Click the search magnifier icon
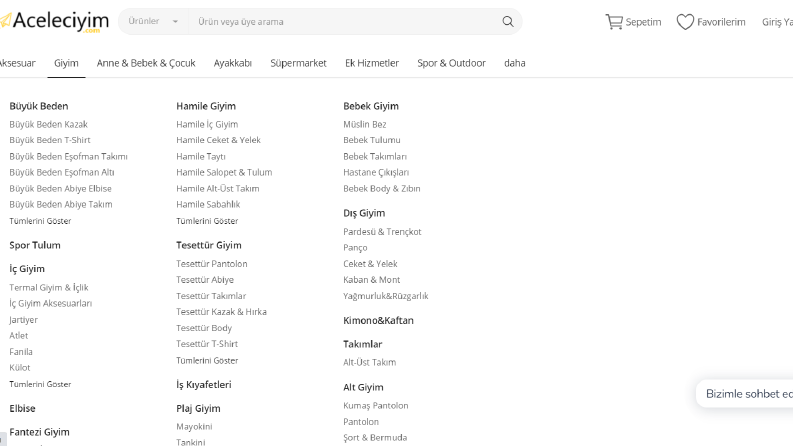The image size is (793, 446). 508,22
